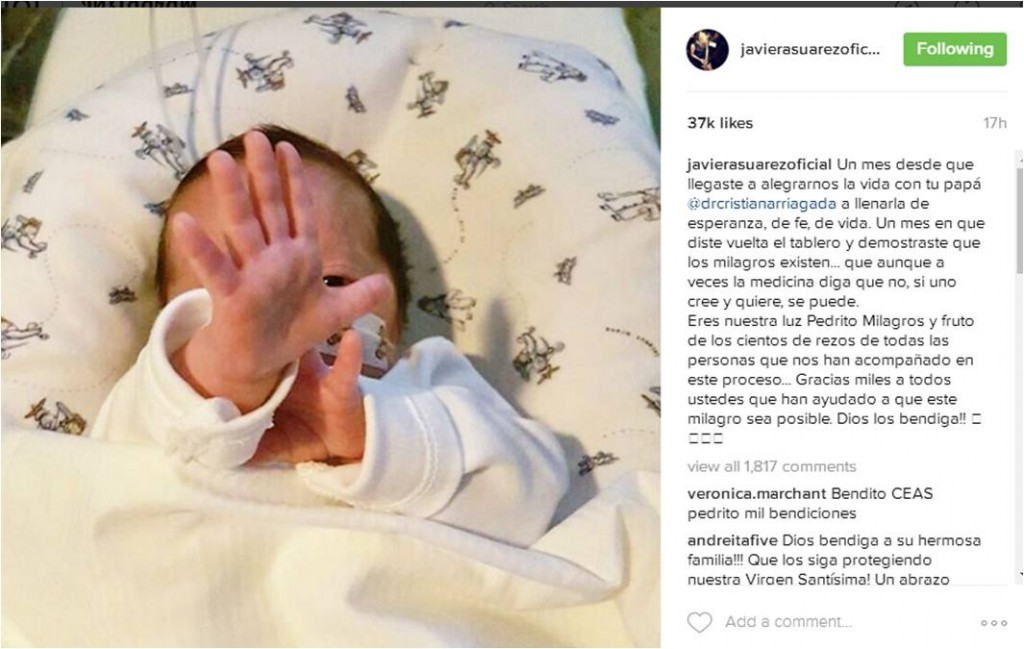The image size is (1024, 649).
Task: Click the 17h post timestamp
Action: (995, 123)
